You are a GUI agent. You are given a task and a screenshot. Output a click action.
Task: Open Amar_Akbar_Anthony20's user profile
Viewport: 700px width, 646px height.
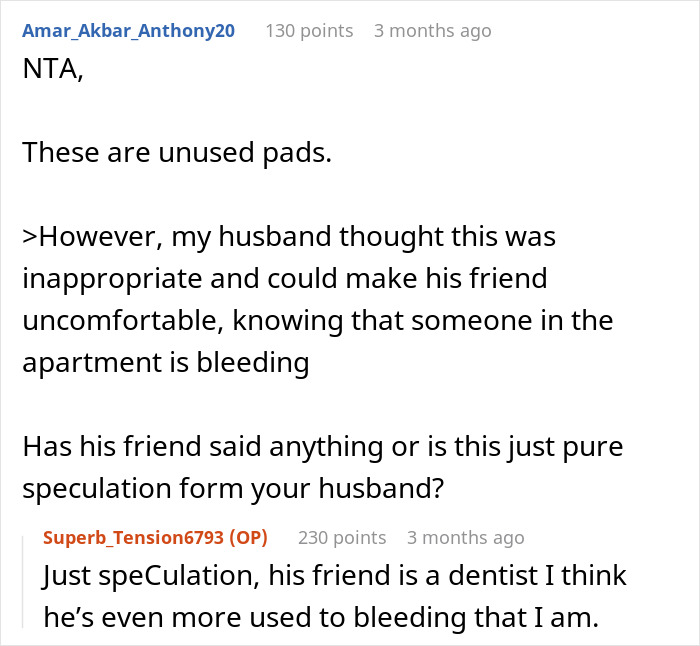[x=128, y=31]
